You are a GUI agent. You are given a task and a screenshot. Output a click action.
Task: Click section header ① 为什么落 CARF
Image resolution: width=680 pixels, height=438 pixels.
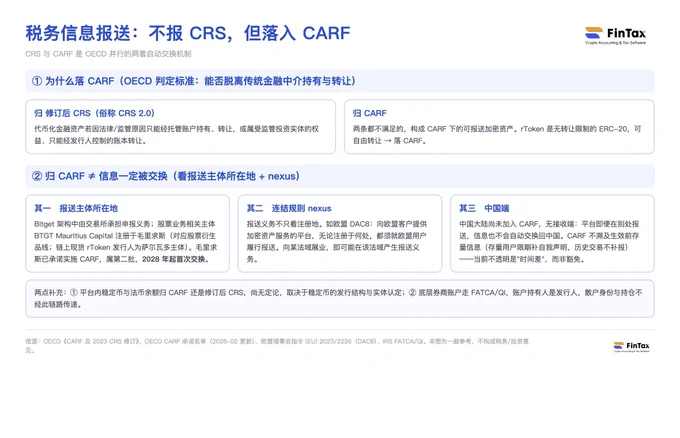click(x=193, y=81)
